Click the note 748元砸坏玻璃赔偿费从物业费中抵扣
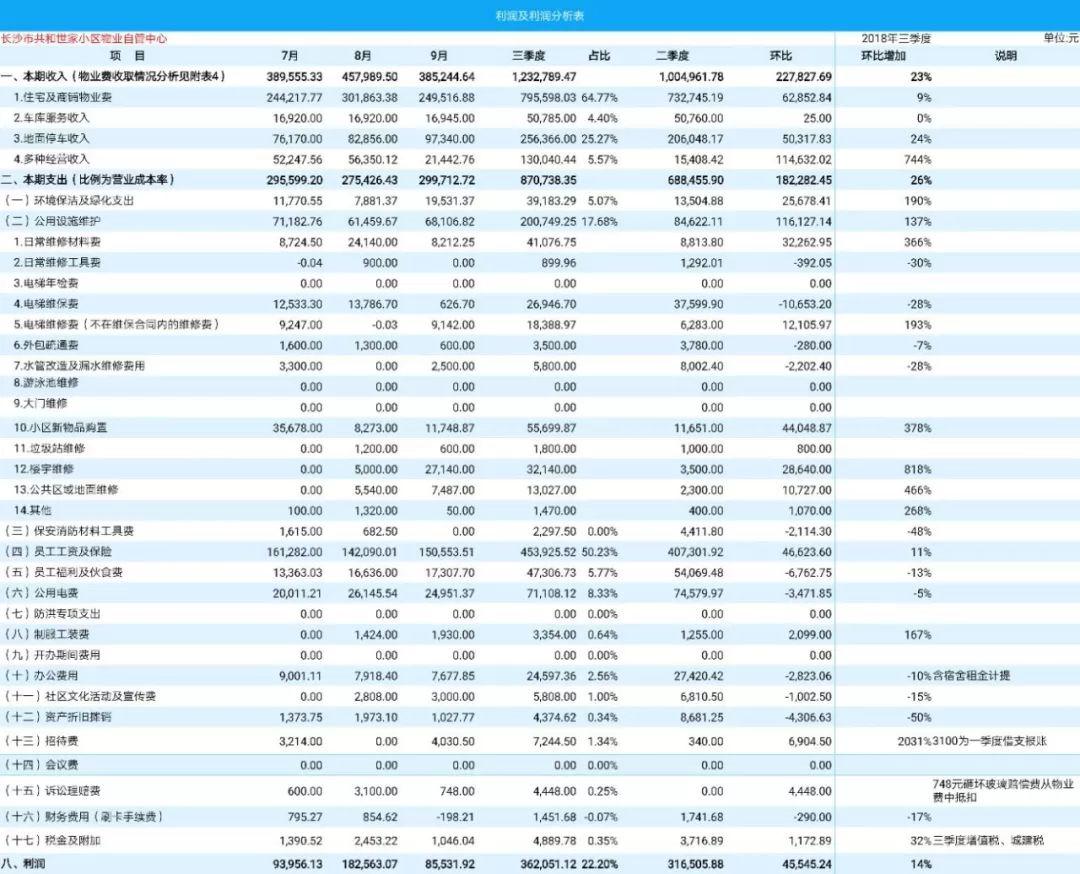Screen dimensions: 1080x874 (1003, 791)
